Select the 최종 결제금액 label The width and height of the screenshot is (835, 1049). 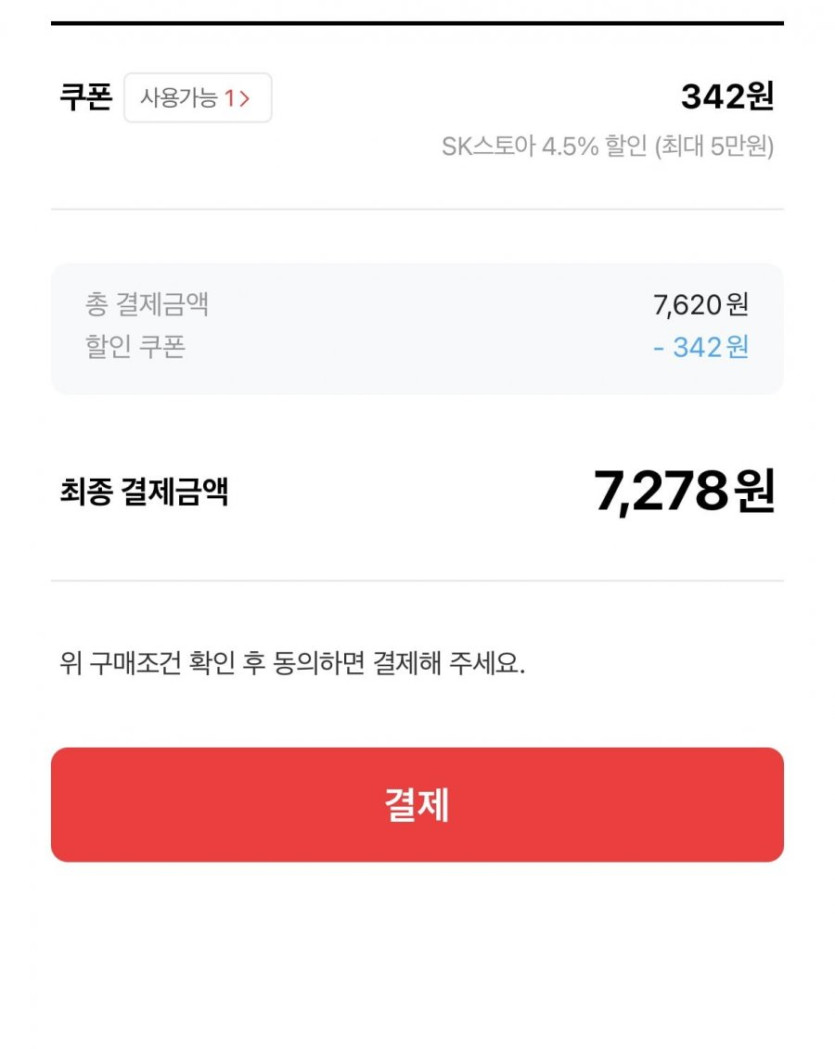[144, 491]
